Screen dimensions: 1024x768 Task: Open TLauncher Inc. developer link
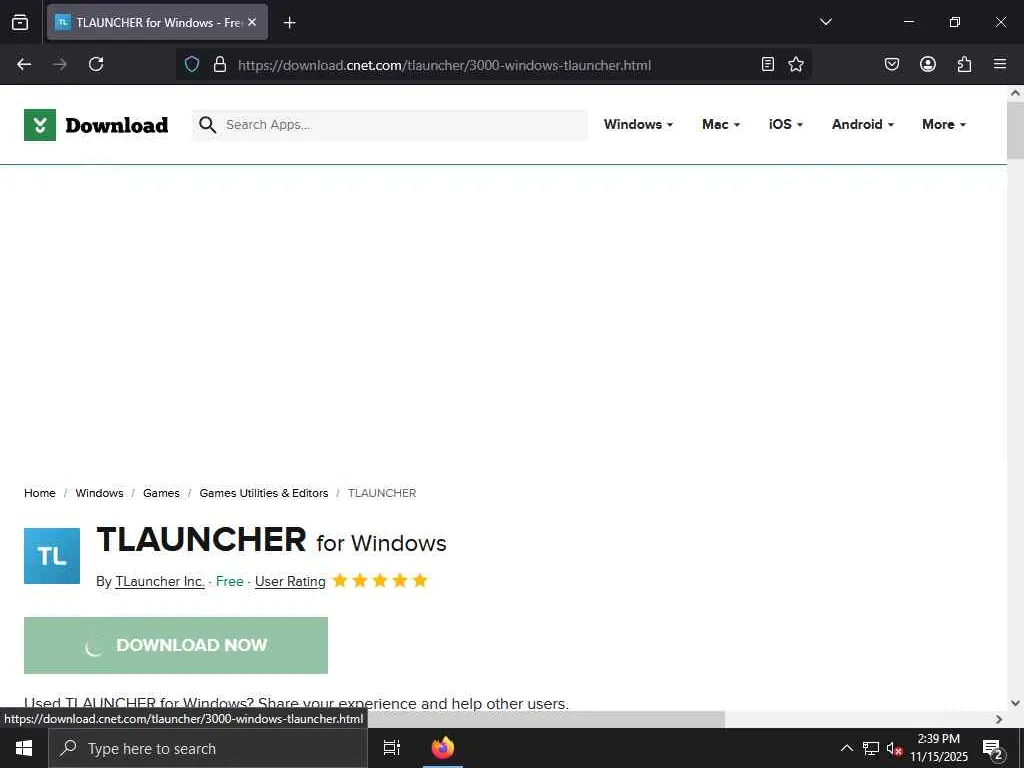tap(160, 581)
